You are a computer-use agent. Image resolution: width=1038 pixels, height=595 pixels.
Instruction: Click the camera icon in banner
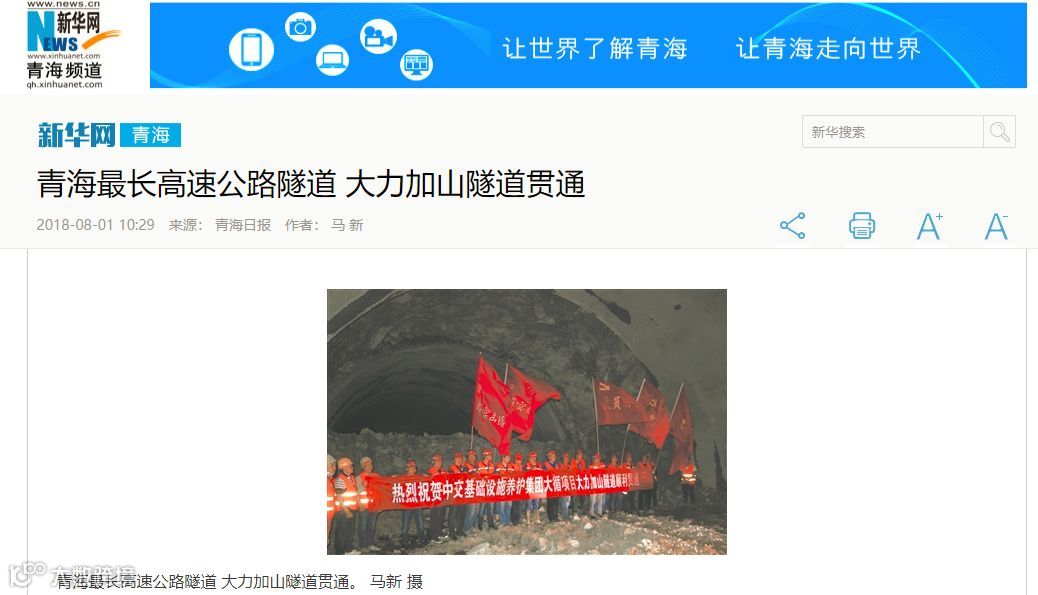[301, 27]
